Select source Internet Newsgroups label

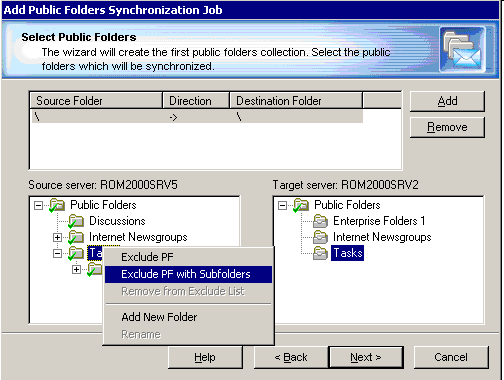tap(138, 237)
